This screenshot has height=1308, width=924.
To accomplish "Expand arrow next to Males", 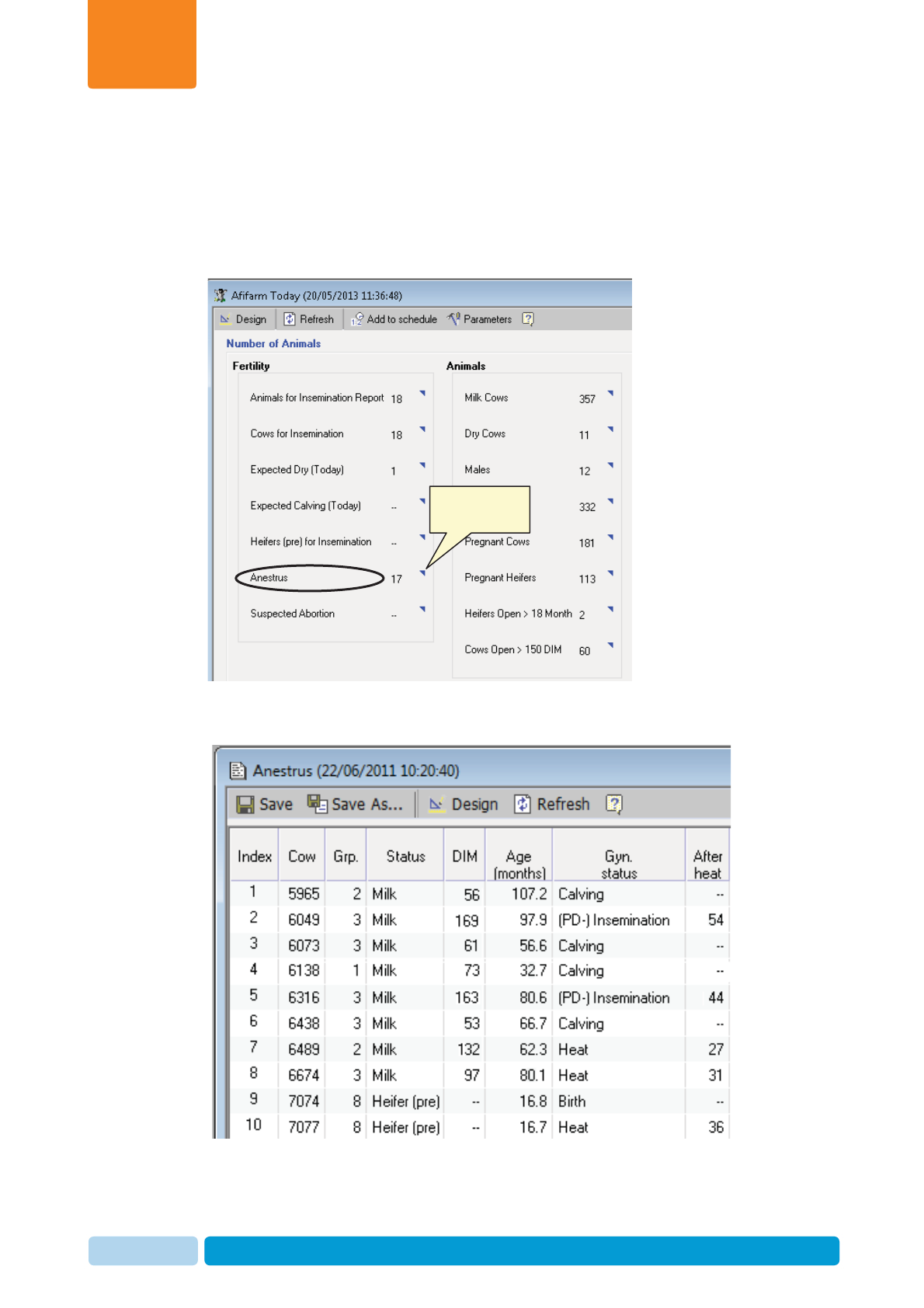I will (x=610, y=465).
